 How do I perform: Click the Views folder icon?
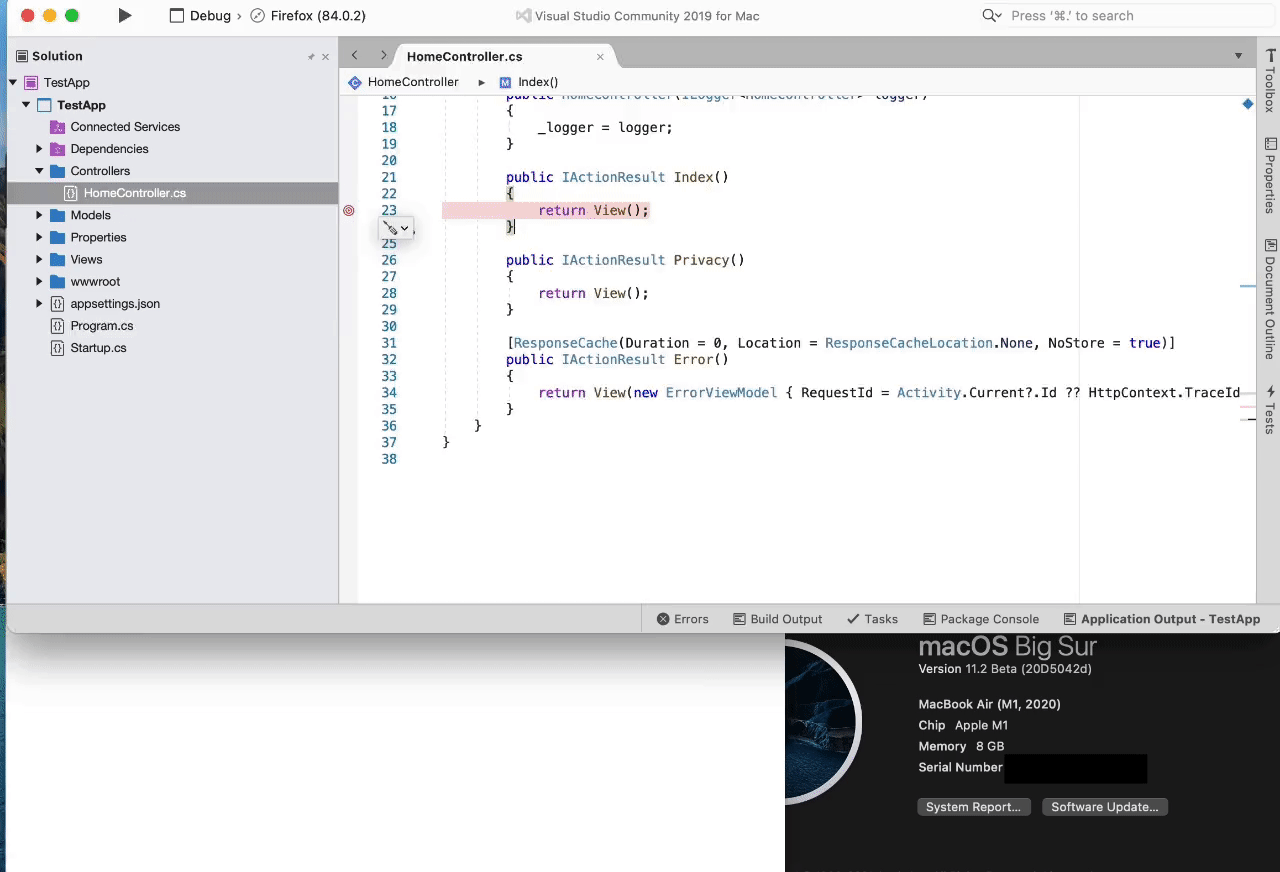point(58,259)
